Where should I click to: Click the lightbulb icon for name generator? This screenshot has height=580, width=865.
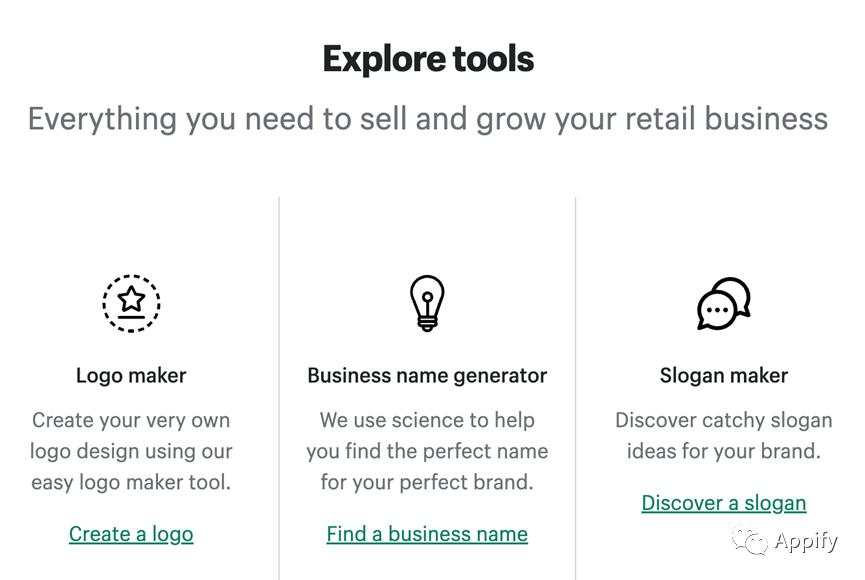[427, 303]
